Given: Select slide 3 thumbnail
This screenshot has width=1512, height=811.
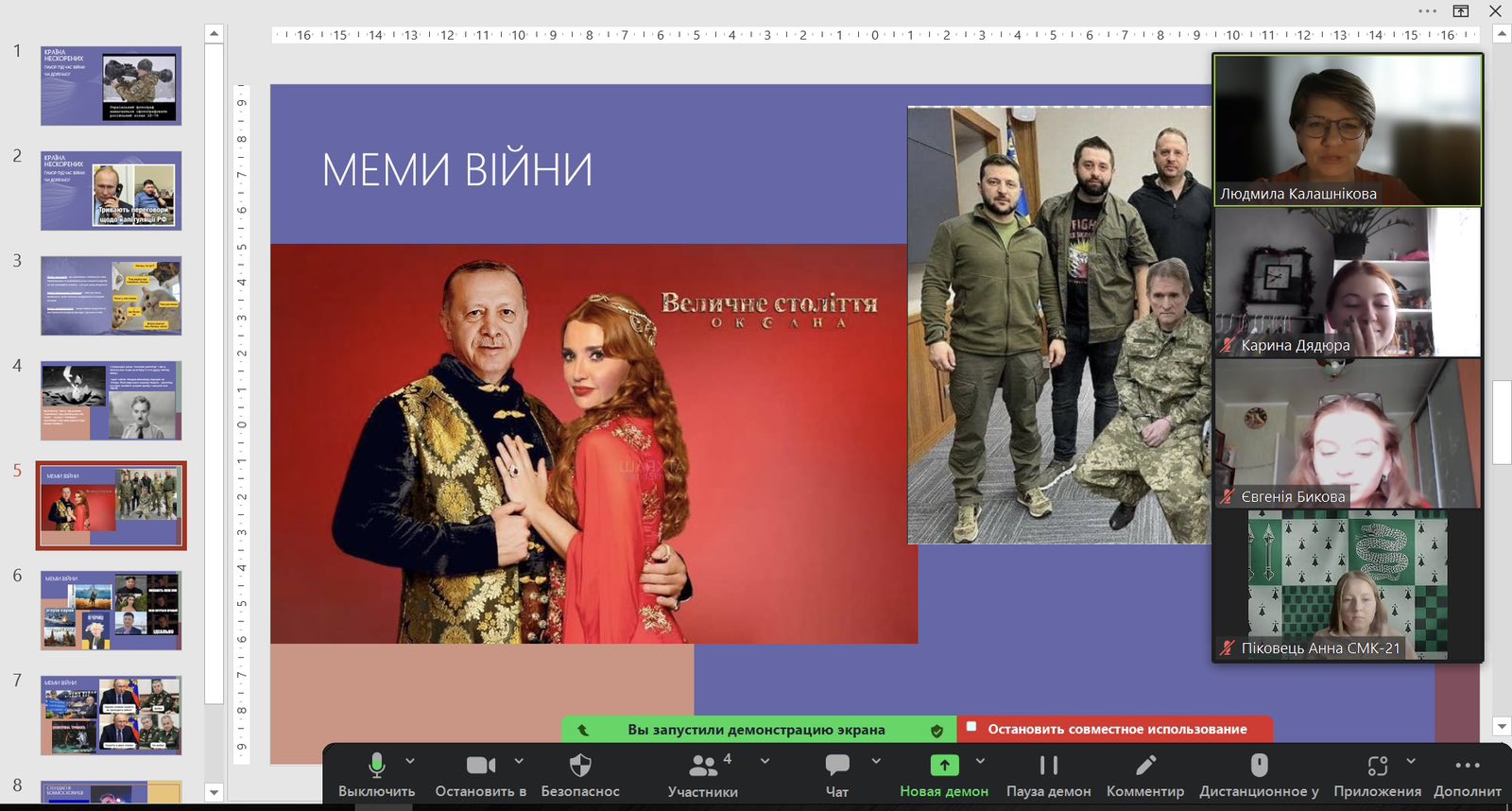Looking at the screenshot, I should pos(111,296).
